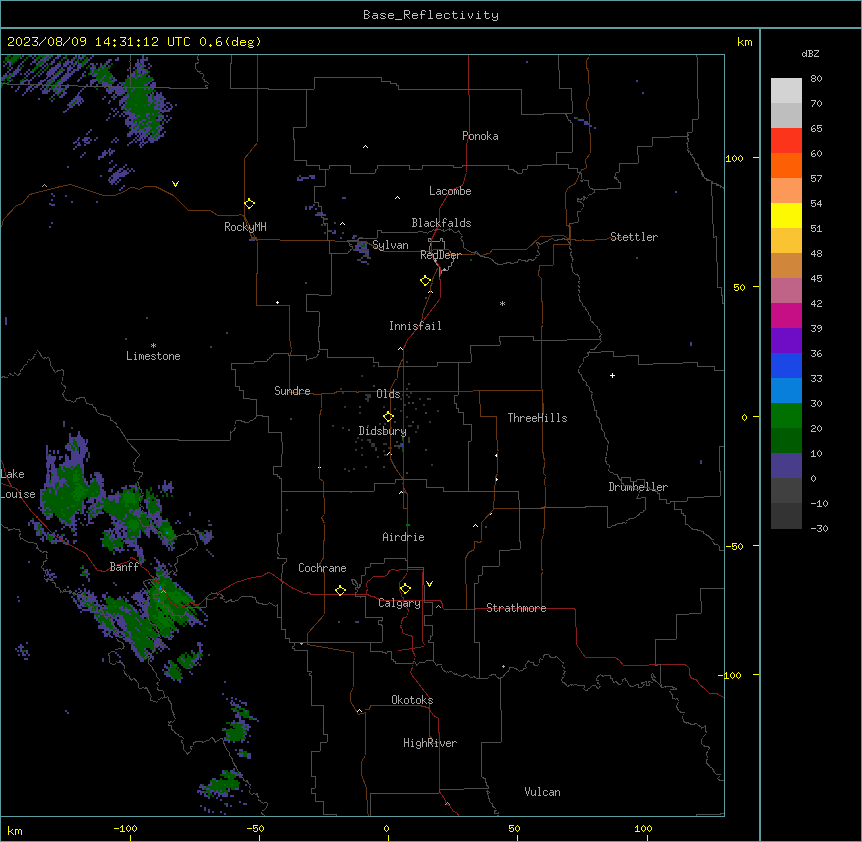The image size is (862, 842).
Task: Select the red 65-60 dBZ legend swatch
Action: 786,141
